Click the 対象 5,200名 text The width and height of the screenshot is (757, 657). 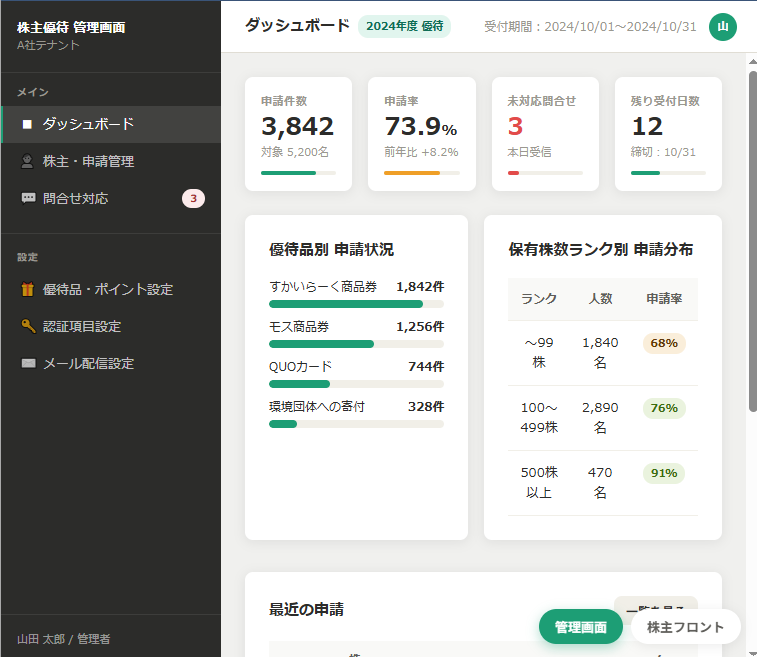[x=294, y=152]
